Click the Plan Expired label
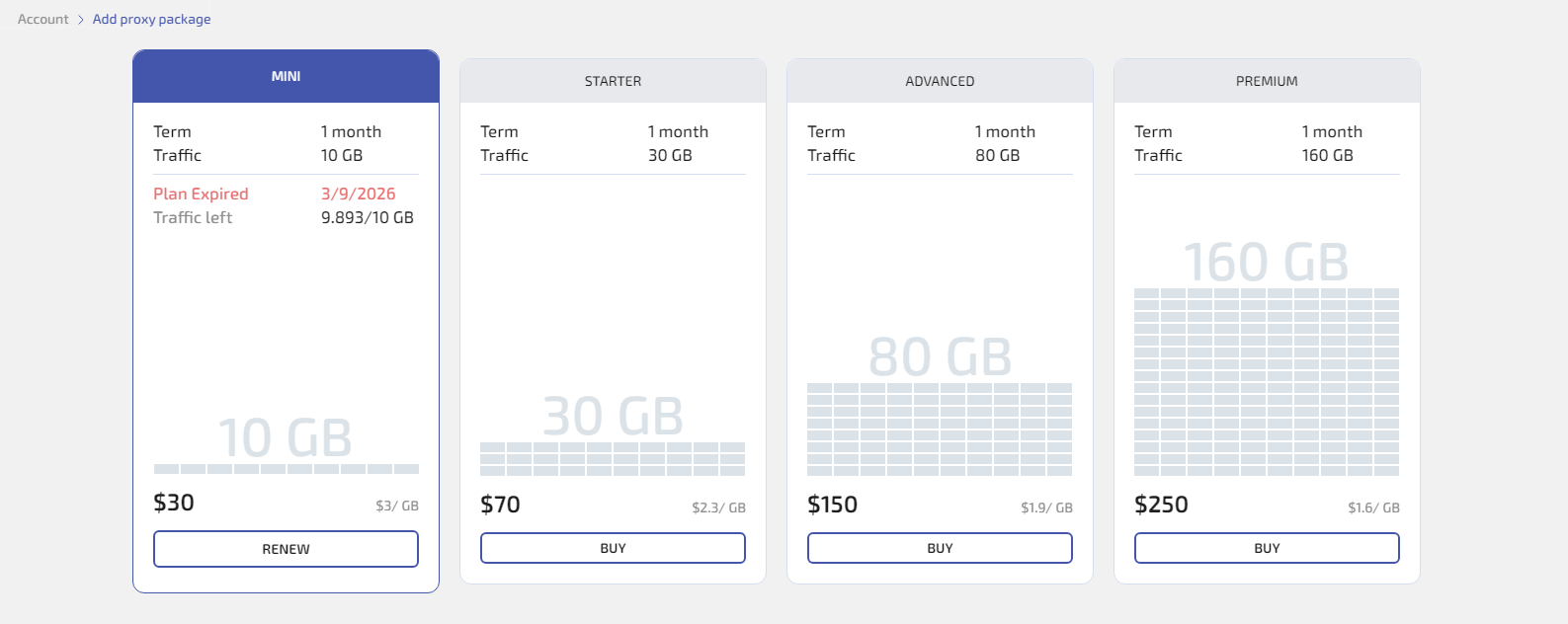 point(201,194)
